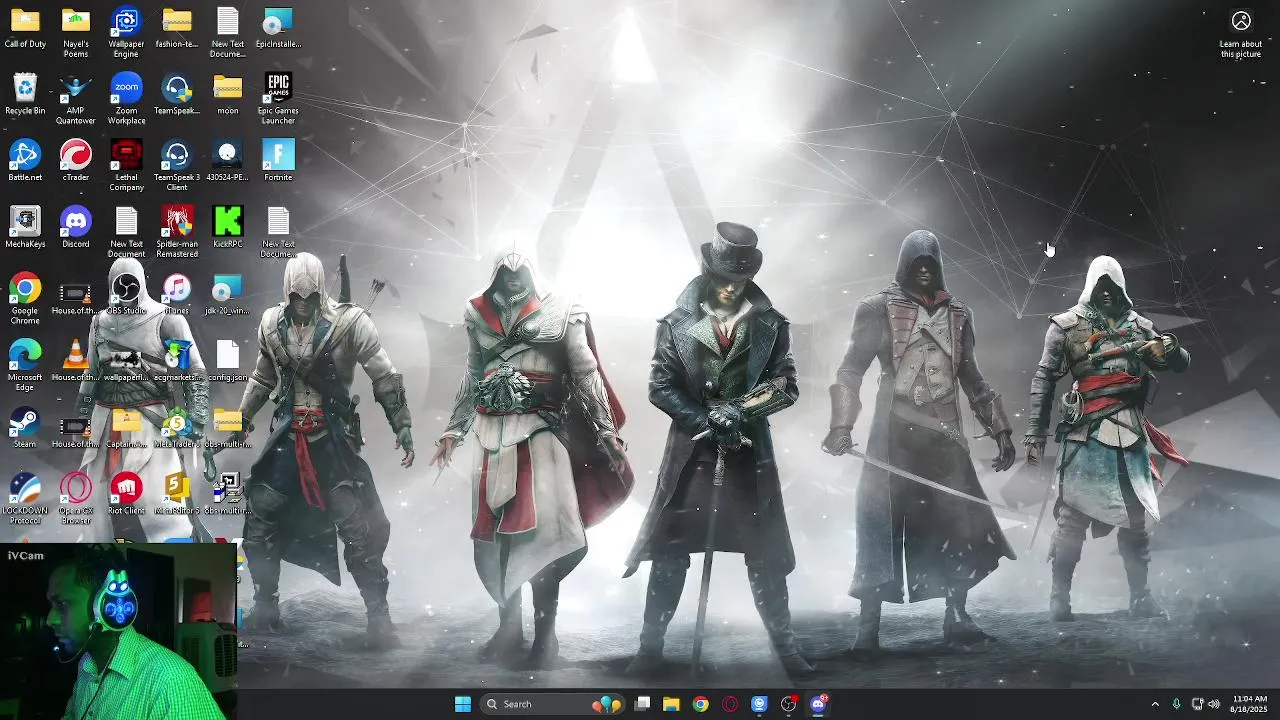This screenshot has width=1280, height=720.
Task: Launch Steam
Action: click(x=25, y=428)
